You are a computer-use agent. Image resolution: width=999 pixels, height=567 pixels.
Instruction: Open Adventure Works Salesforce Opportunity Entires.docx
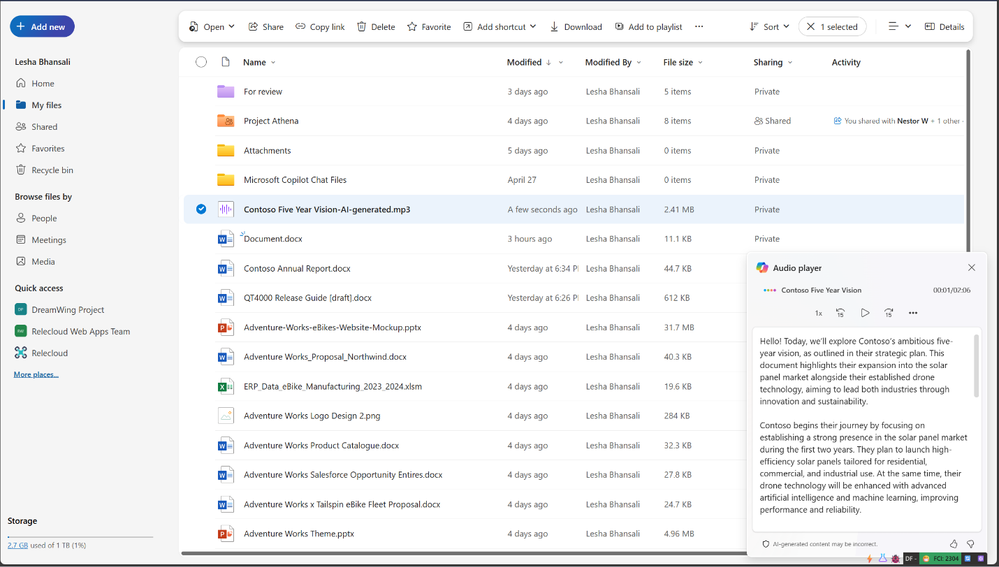click(343, 475)
